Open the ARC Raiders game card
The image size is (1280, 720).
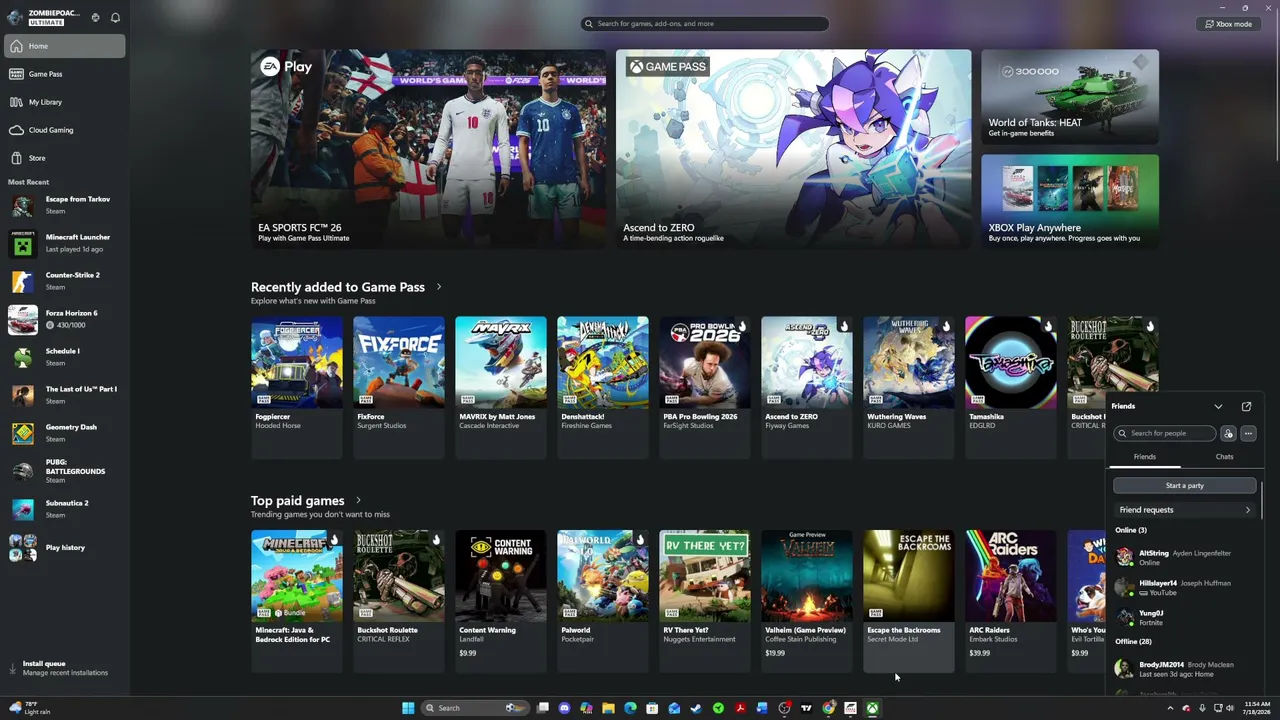coord(1011,601)
